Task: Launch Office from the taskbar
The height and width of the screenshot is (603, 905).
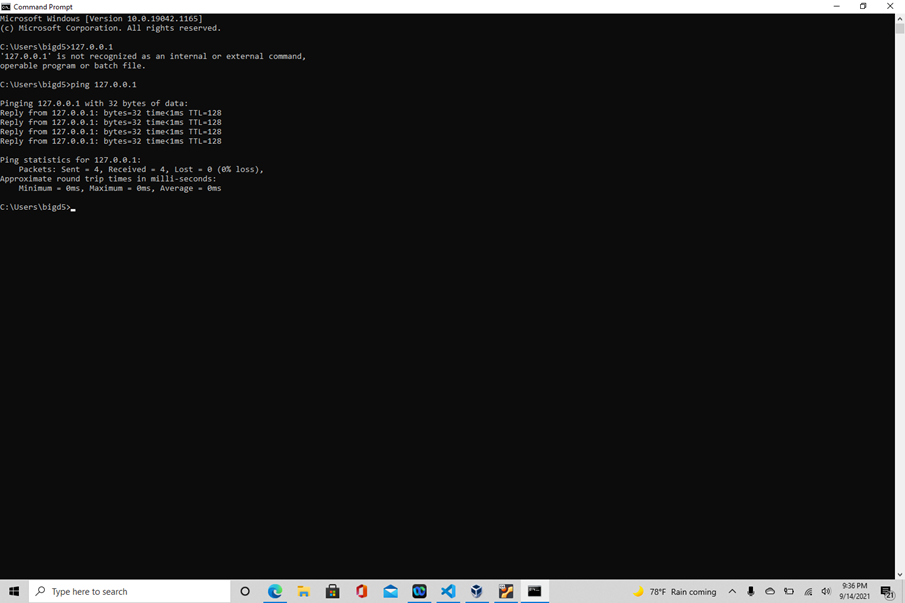Action: point(361,591)
